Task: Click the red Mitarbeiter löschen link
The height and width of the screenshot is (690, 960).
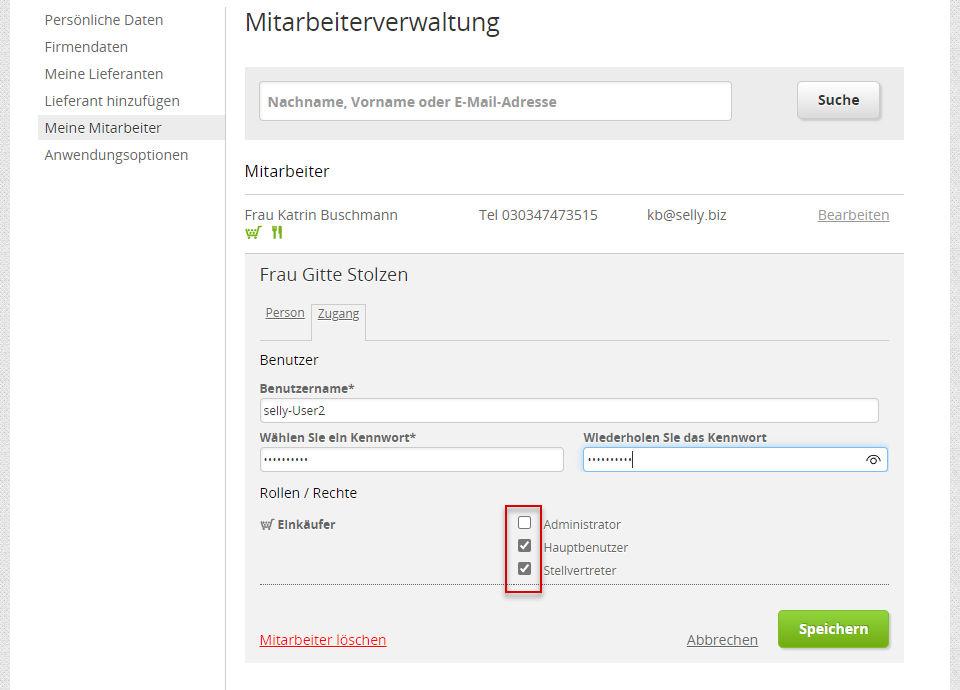Action: 323,640
